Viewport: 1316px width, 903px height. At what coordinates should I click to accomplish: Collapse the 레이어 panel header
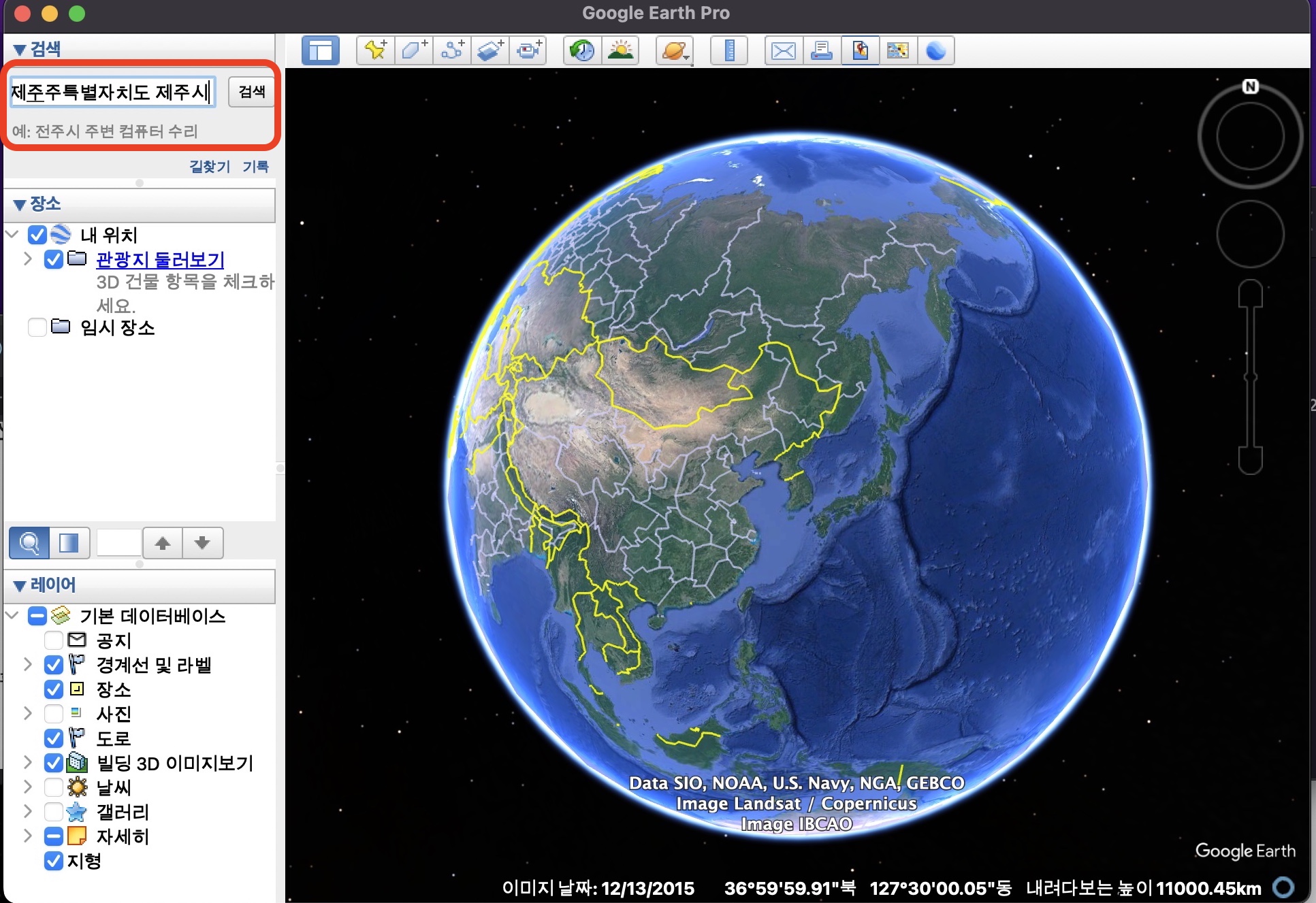click(20, 585)
